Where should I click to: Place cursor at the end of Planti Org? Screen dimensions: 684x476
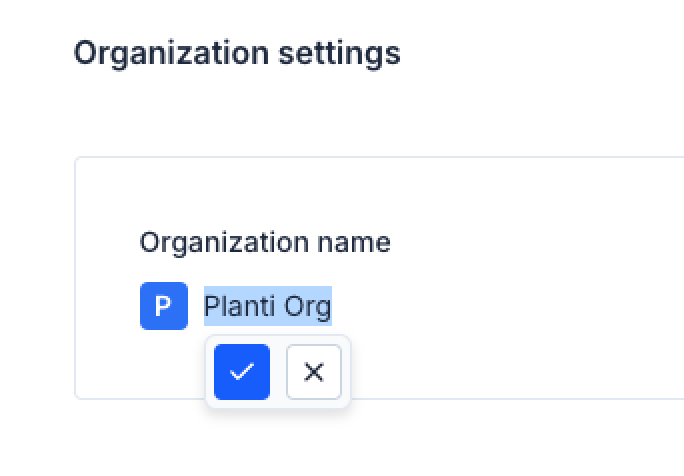pyautogui.click(x=331, y=306)
